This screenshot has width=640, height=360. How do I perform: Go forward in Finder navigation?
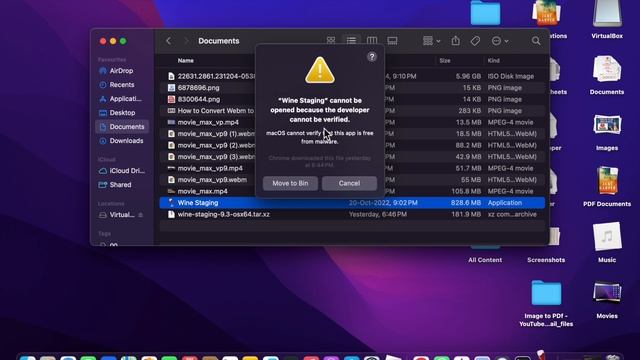pos(186,41)
